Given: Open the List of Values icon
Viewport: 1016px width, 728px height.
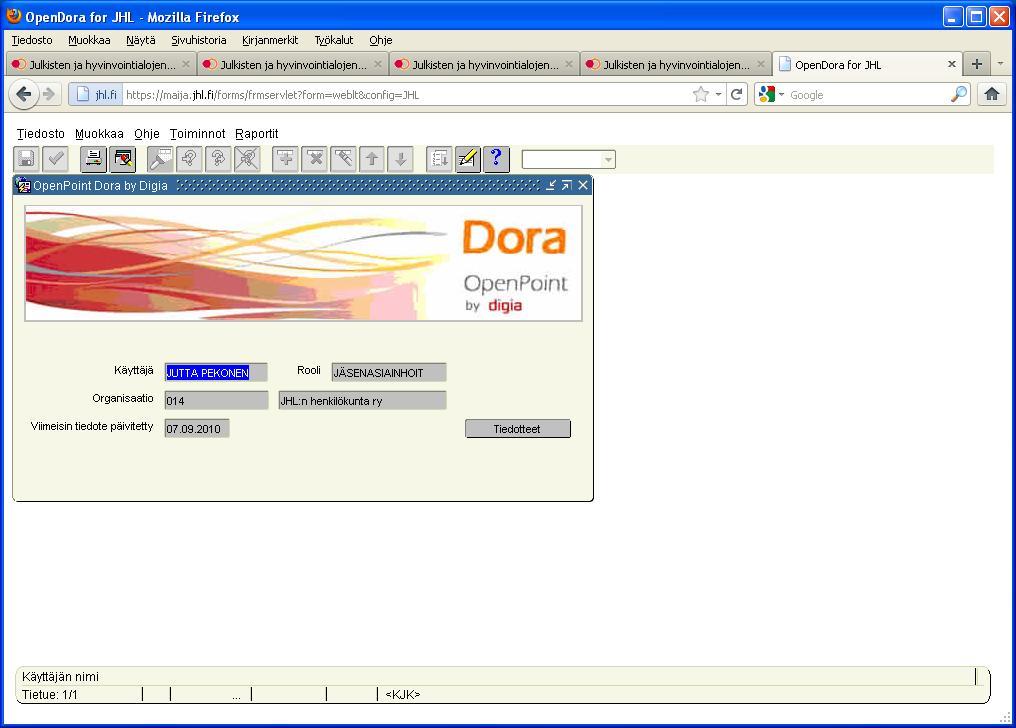Looking at the screenshot, I should click(x=439, y=159).
